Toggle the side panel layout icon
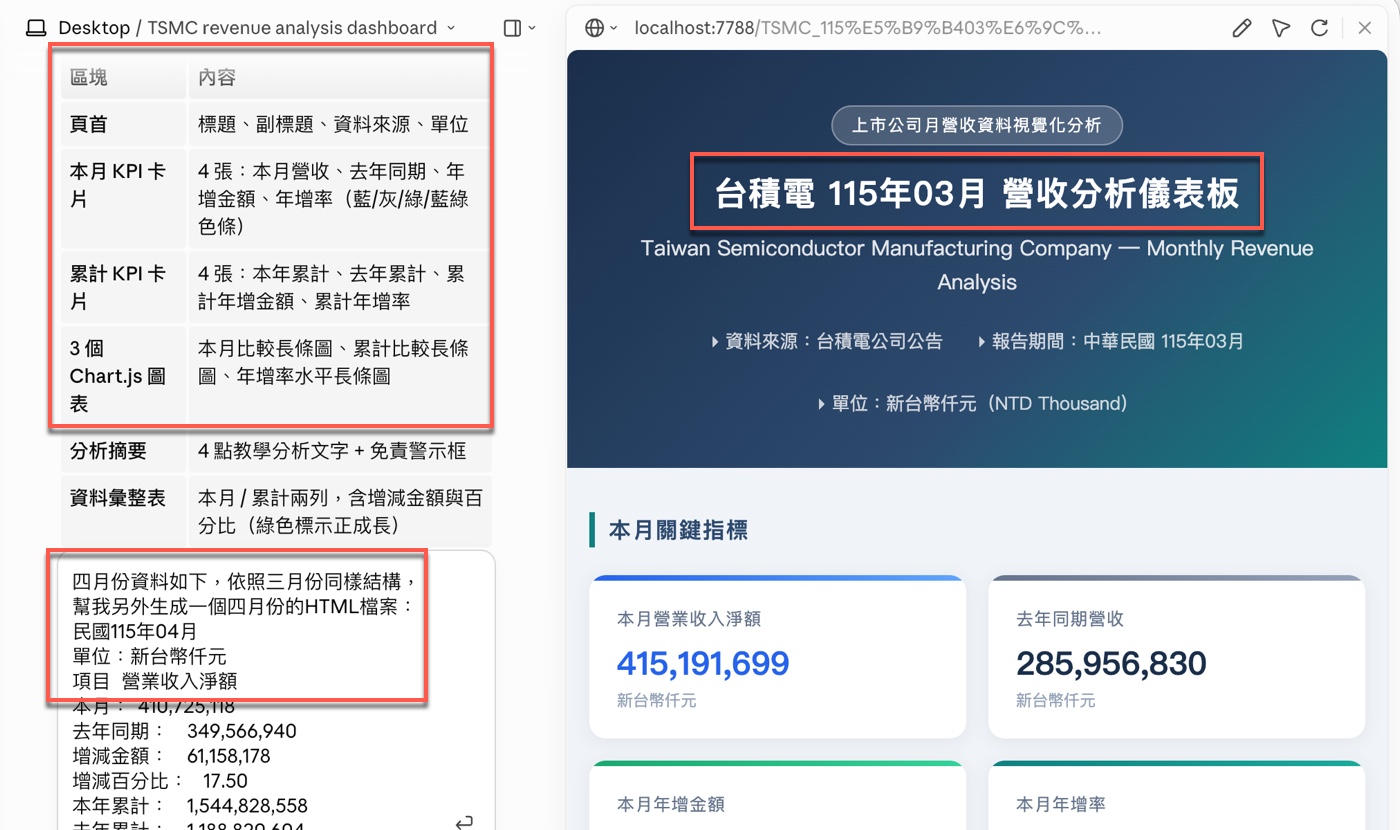The width and height of the screenshot is (1400, 830). coord(512,28)
